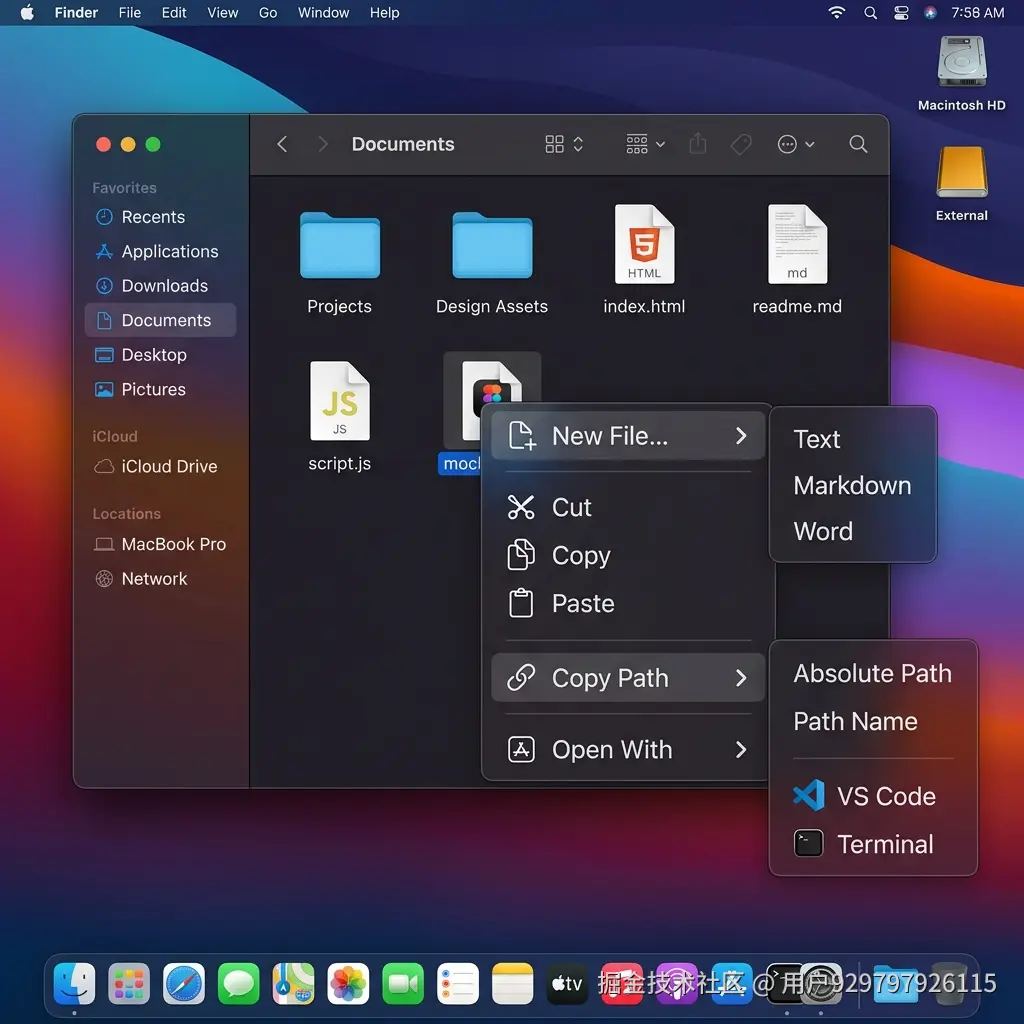Choose Markdown from New File submenu

click(x=852, y=485)
